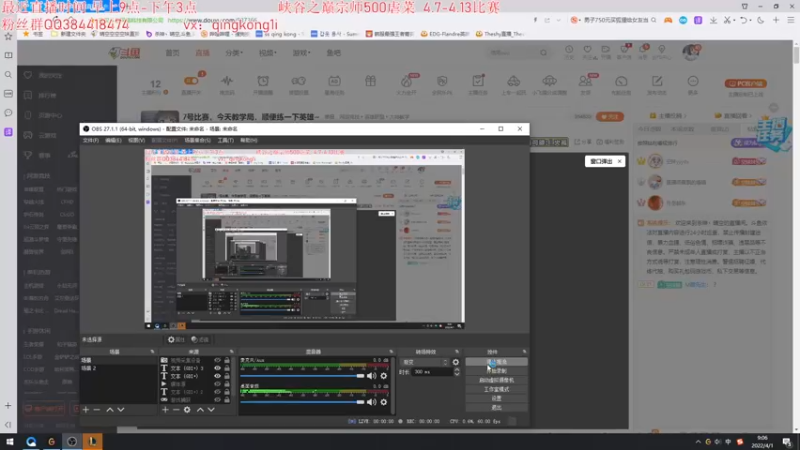Toggle visibility of video capture device source
The height and width of the screenshot is (450, 800).
click(217, 360)
